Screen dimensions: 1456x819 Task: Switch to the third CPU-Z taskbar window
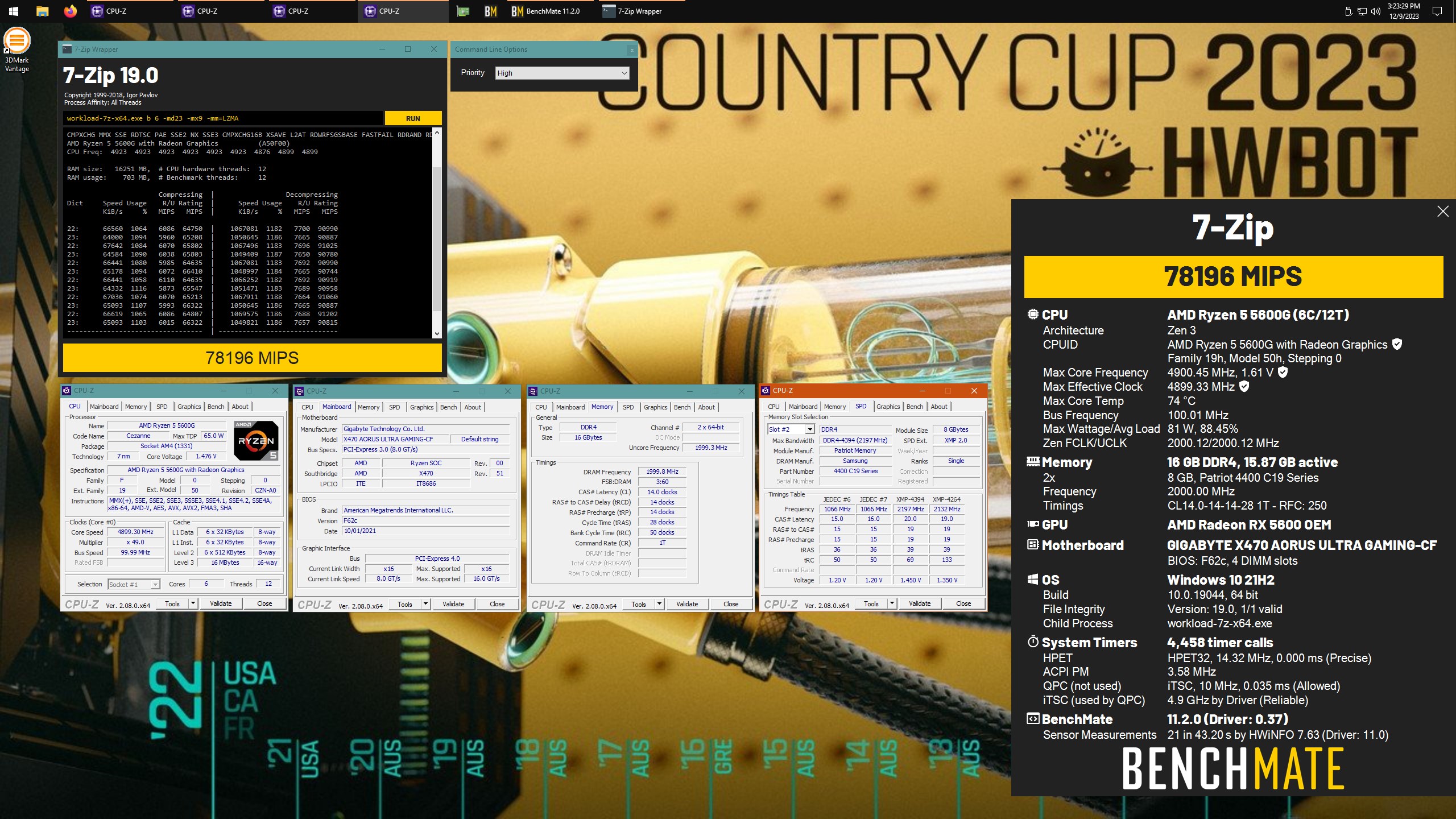(312, 11)
